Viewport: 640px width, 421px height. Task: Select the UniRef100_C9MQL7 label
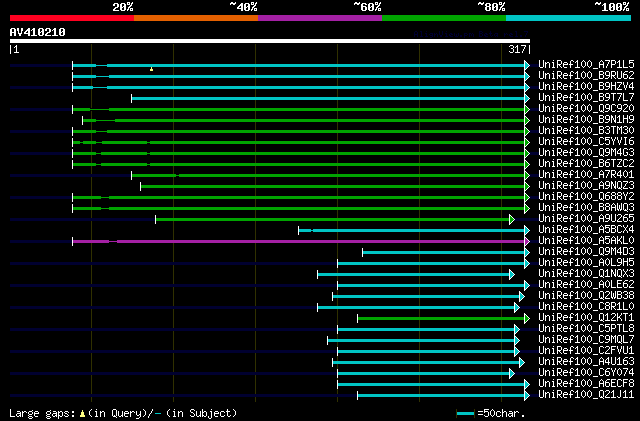click(586, 340)
